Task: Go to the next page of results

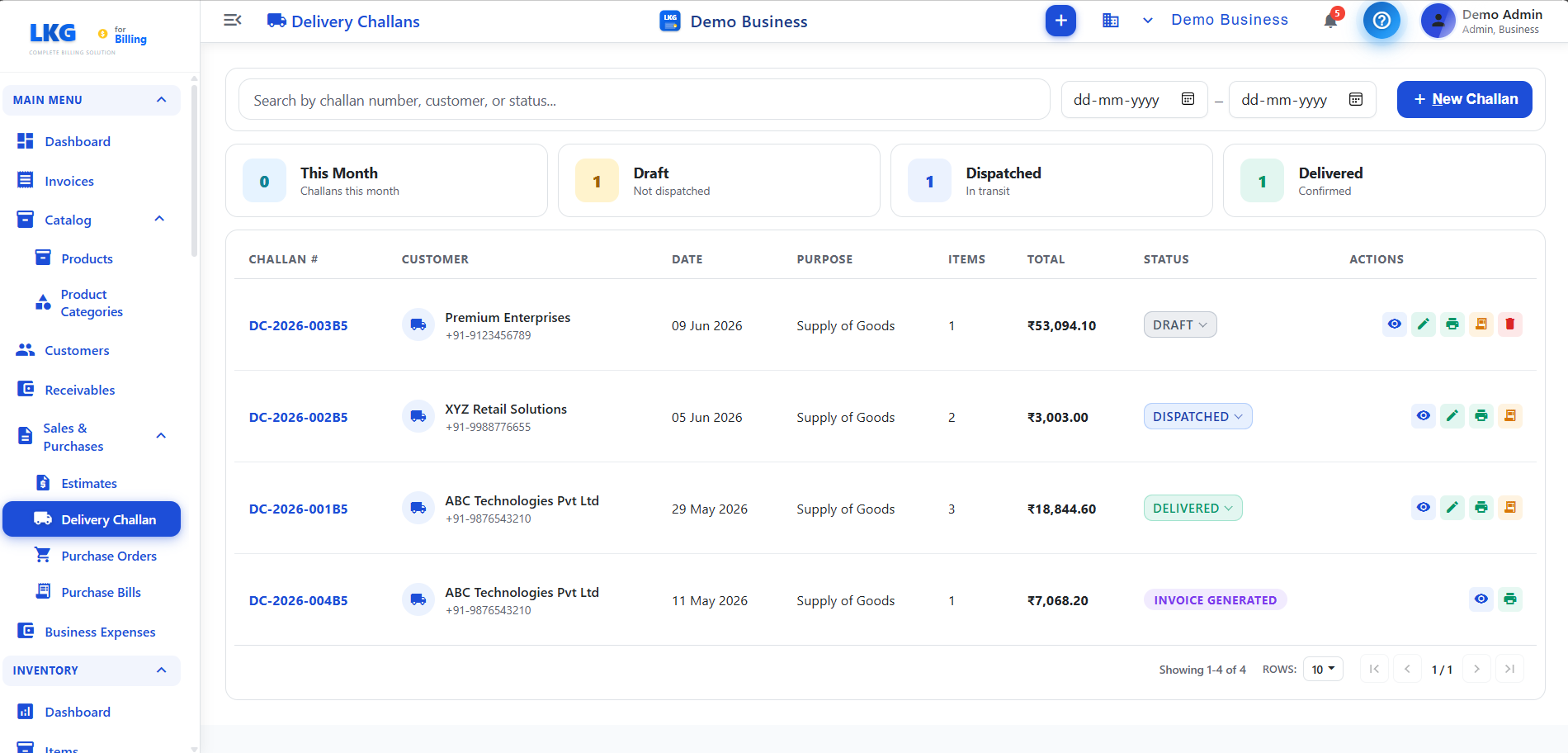Action: [1476, 669]
